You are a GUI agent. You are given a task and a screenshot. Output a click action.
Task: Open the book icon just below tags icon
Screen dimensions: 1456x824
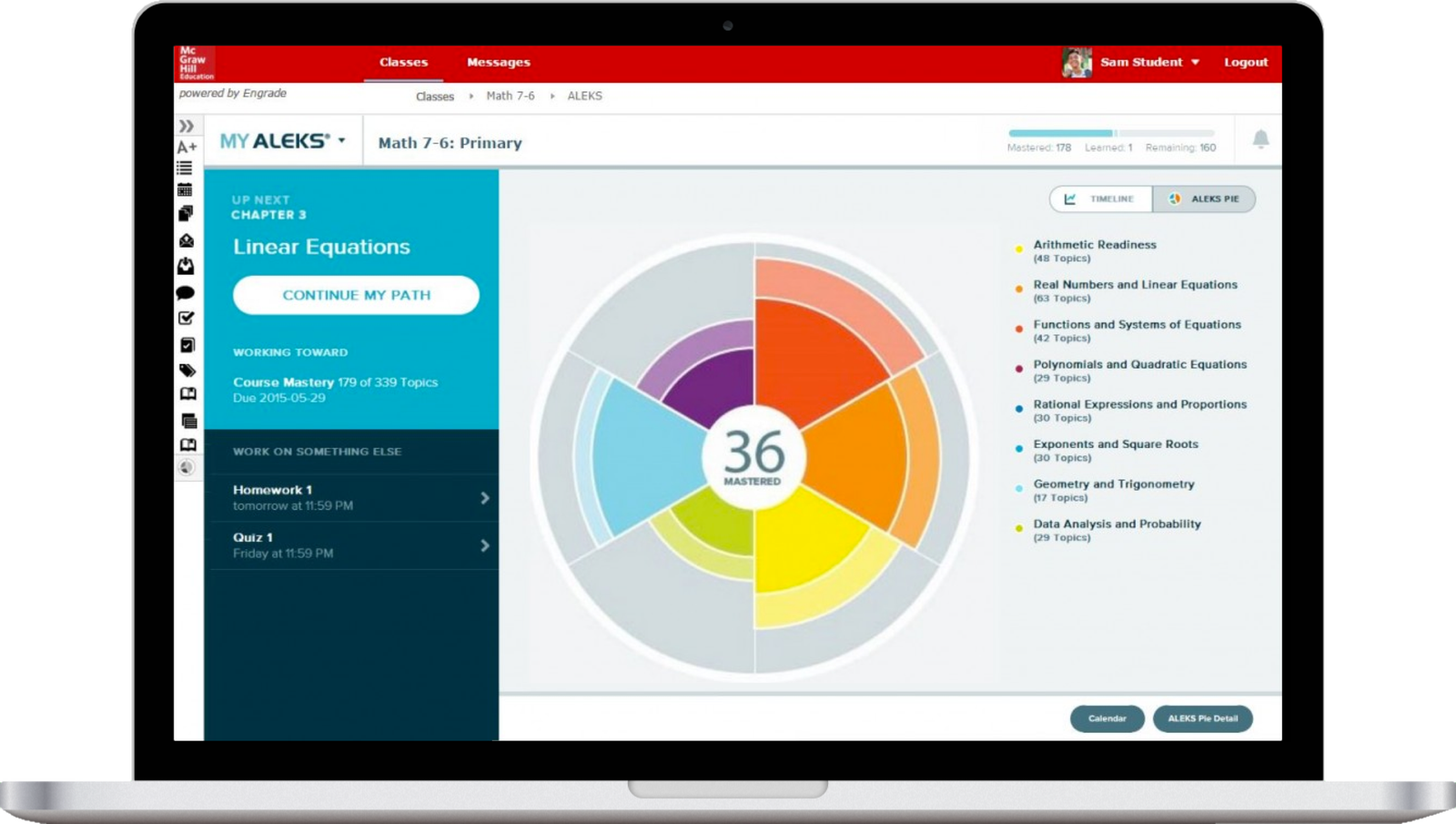(187, 394)
